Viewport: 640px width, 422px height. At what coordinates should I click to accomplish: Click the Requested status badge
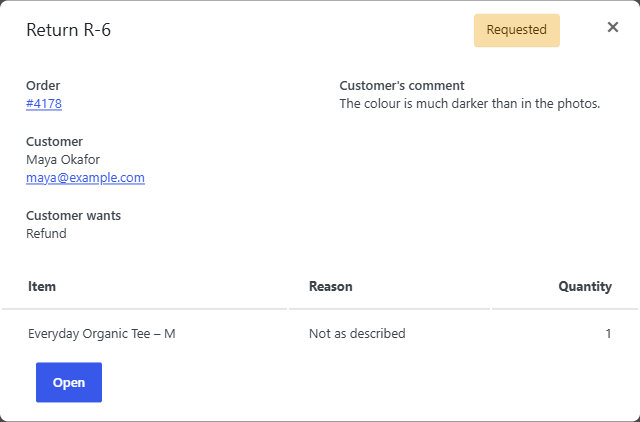(517, 30)
